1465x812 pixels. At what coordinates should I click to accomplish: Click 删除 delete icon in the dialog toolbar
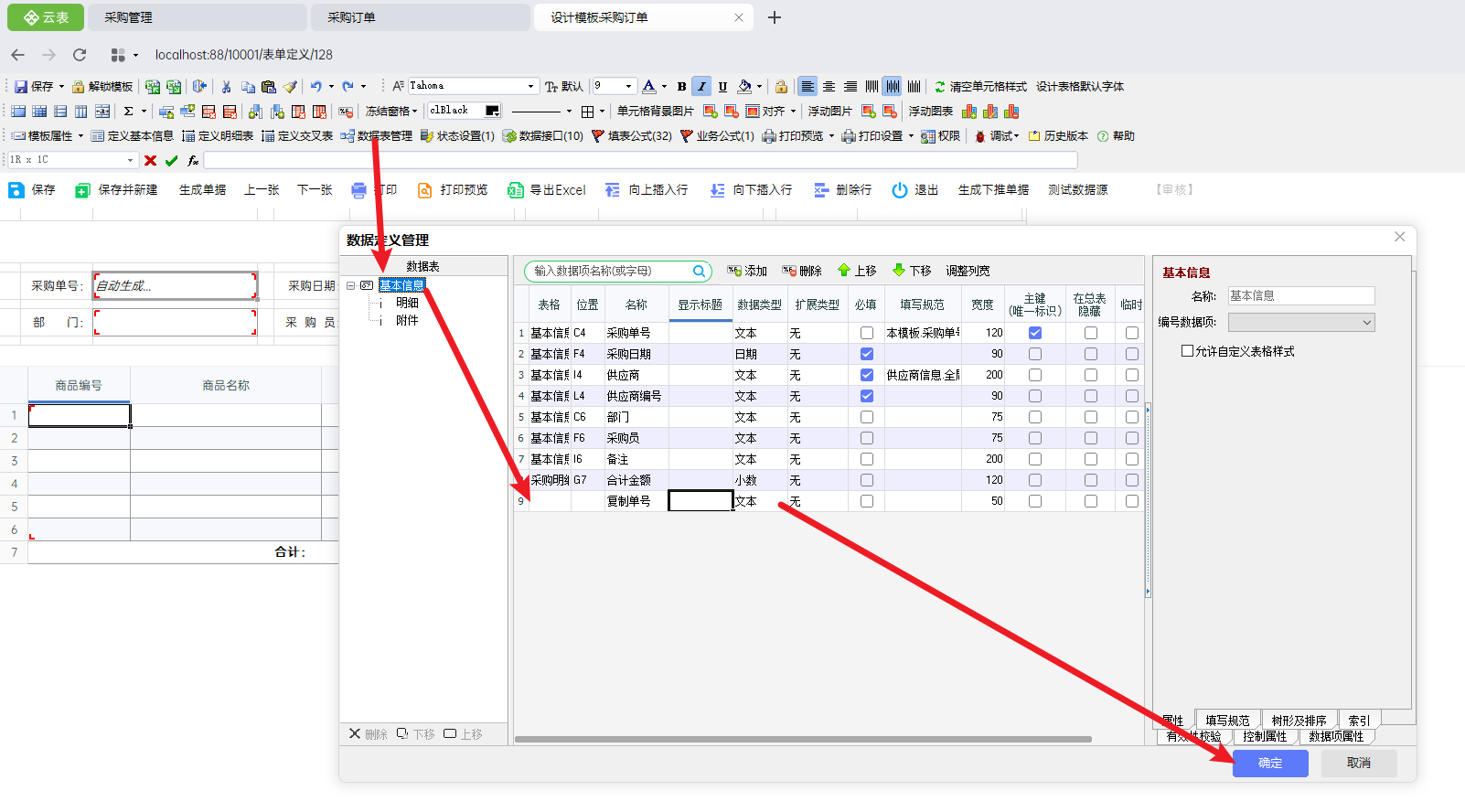click(x=788, y=271)
